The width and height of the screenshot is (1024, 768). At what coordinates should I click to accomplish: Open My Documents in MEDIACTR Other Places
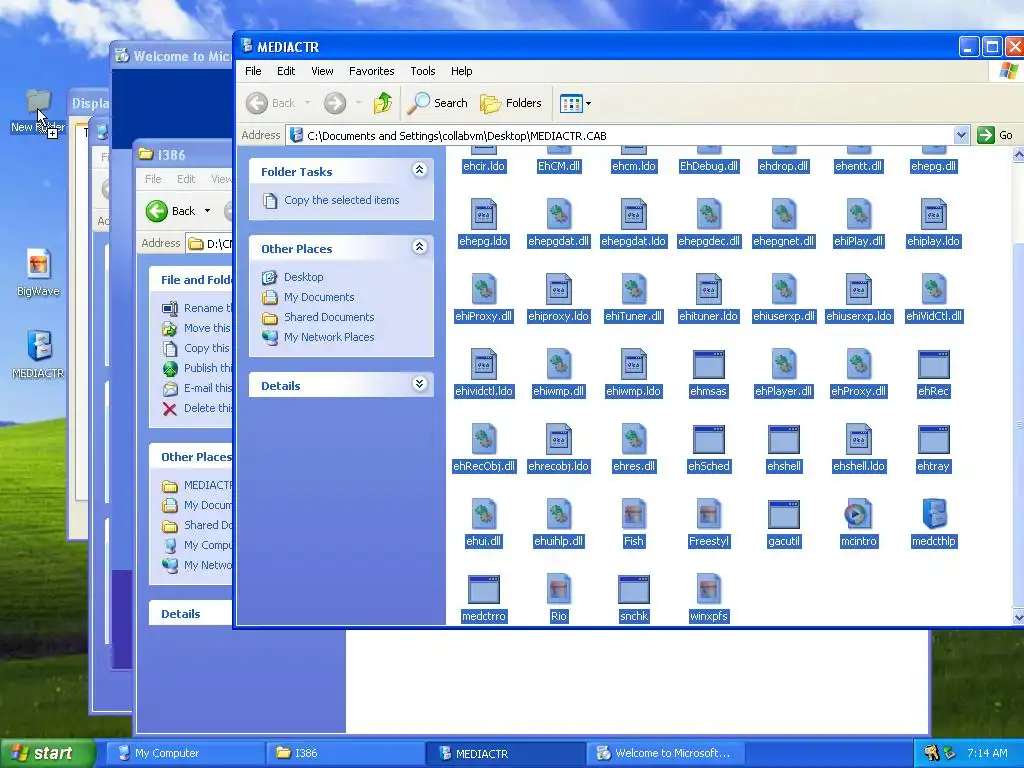click(319, 297)
